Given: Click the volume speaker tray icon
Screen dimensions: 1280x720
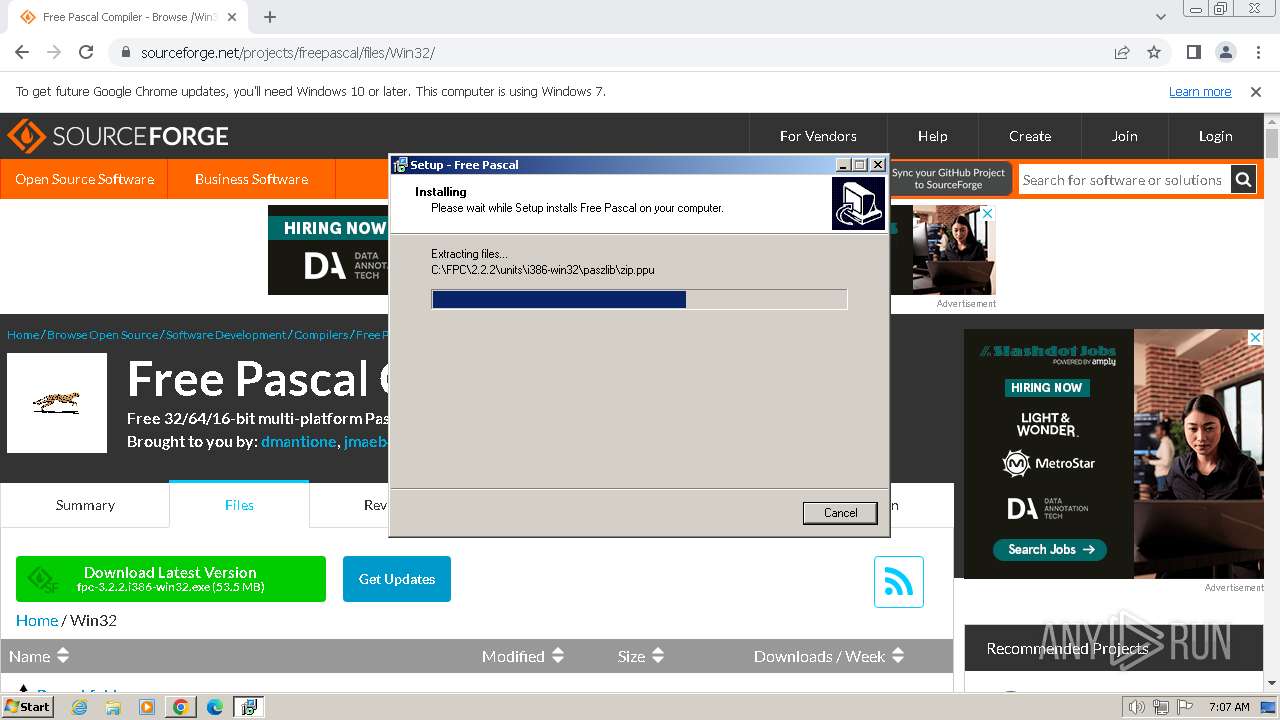Looking at the screenshot, I should click(1136, 707).
